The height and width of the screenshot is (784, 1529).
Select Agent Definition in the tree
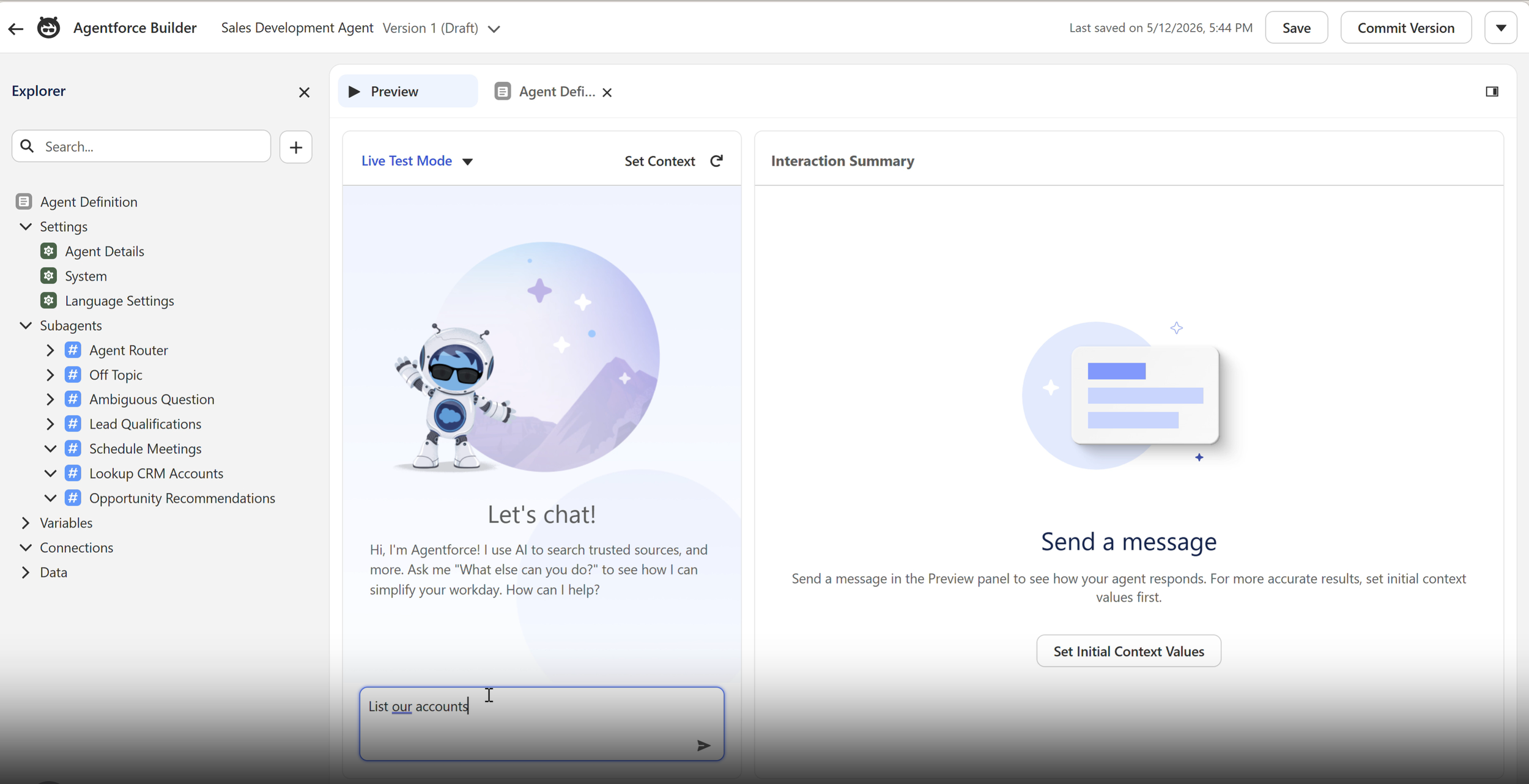89,202
